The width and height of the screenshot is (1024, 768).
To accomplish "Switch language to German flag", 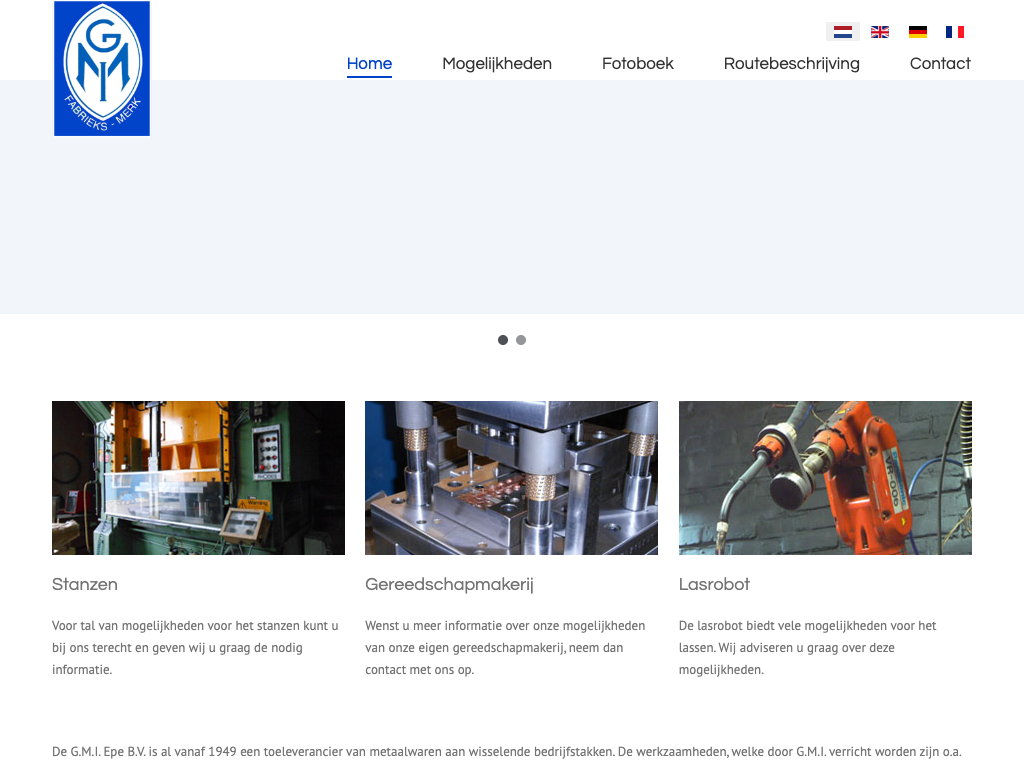I will click(x=918, y=31).
